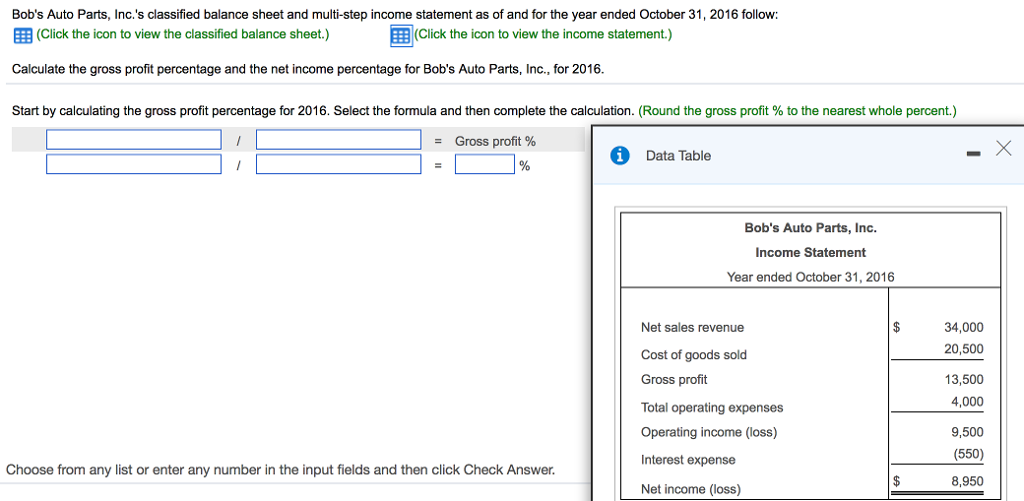Open the classified balance sheet table icon
The image size is (1024, 501).
tap(23, 35)
